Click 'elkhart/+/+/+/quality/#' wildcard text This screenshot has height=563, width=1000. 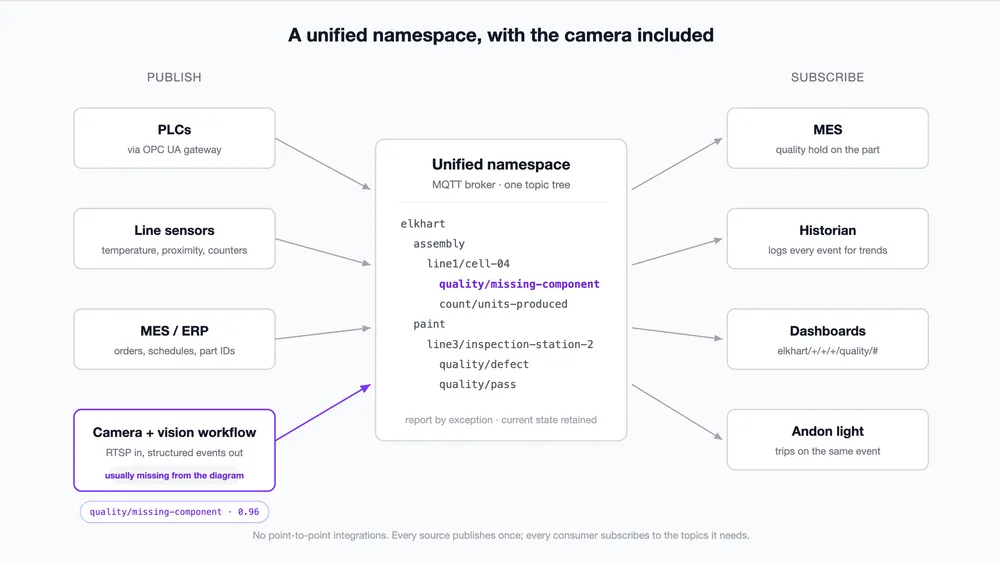pyautogui.click(x=827, y=351)
